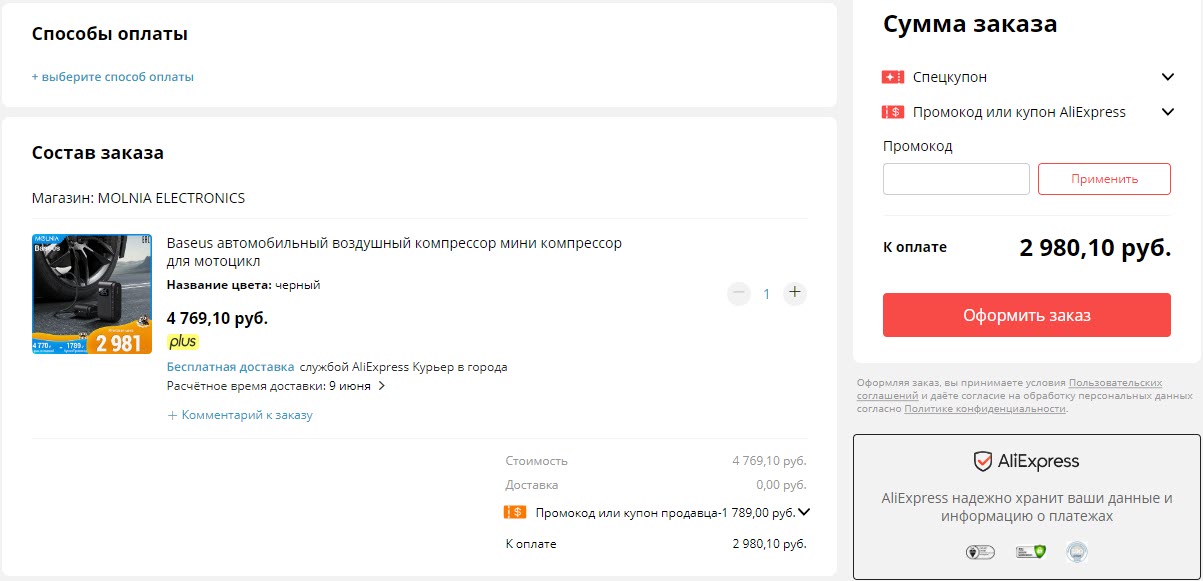Viewport: 1203px width, 581px height.
Task: Expand Промокод или купон AliExpress section
Action: click(1167, 112)
